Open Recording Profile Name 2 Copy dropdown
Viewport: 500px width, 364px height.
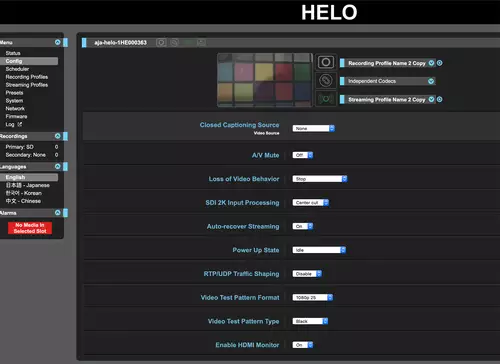click(x=431, y=63)
